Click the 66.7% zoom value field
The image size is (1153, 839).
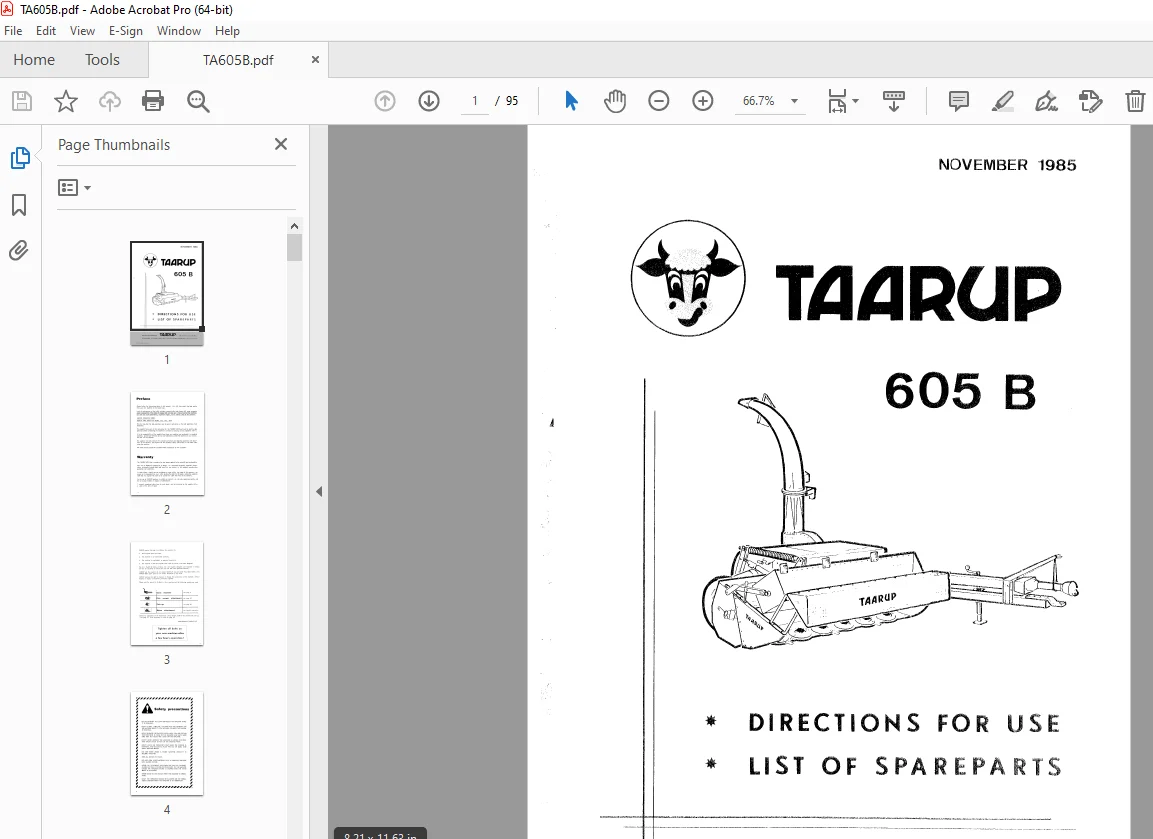pos(758,101)
